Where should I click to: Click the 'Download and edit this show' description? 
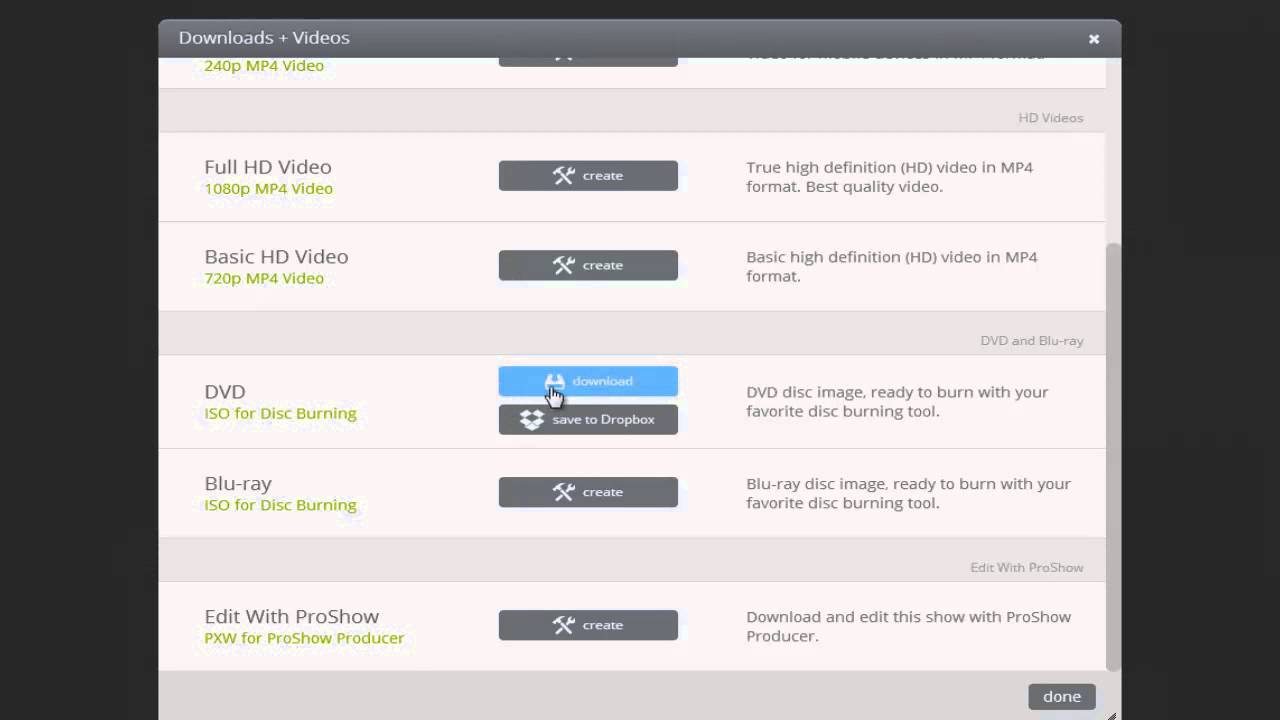click(x=908, y=626)
